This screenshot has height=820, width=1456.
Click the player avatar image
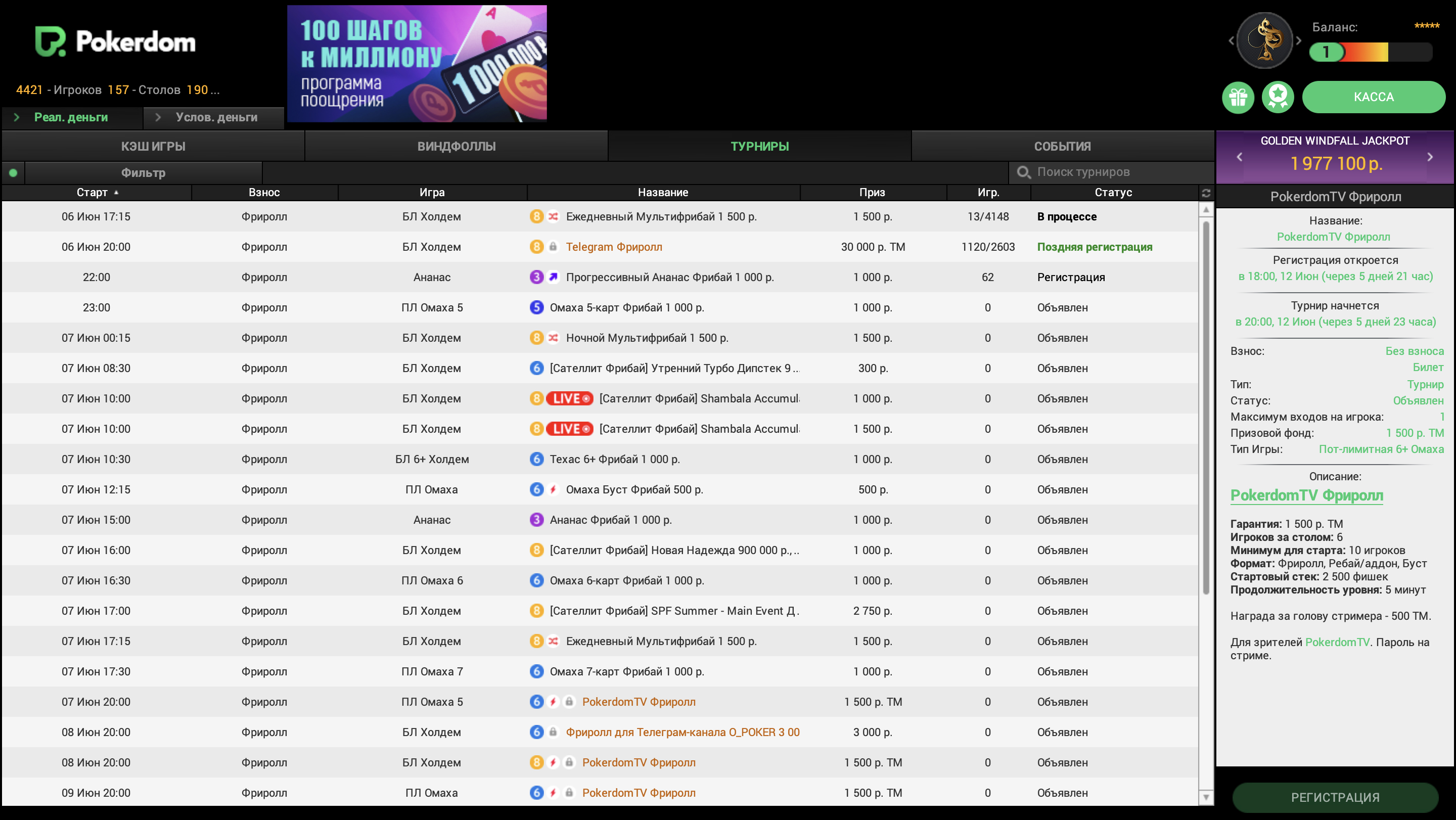coord(1265,40)
